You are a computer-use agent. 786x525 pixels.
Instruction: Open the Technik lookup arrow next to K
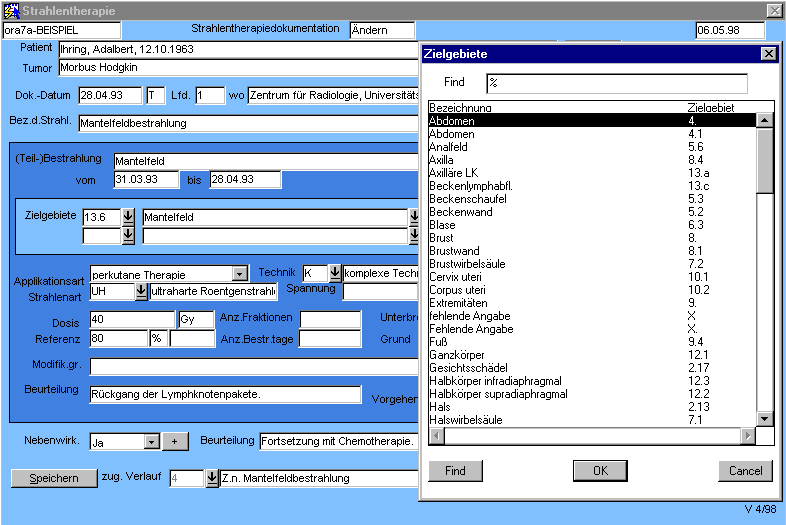point(335,273)
